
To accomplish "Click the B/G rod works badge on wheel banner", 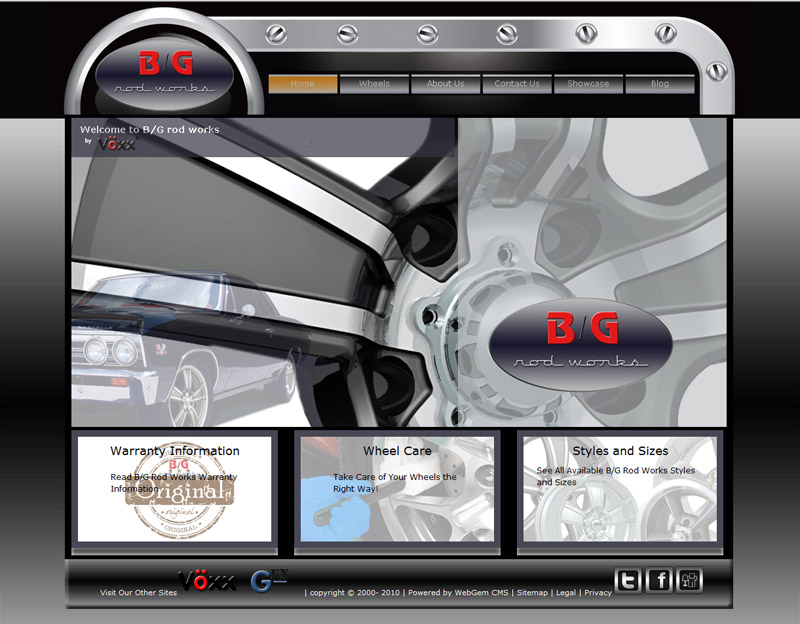I will coord(581,343).
